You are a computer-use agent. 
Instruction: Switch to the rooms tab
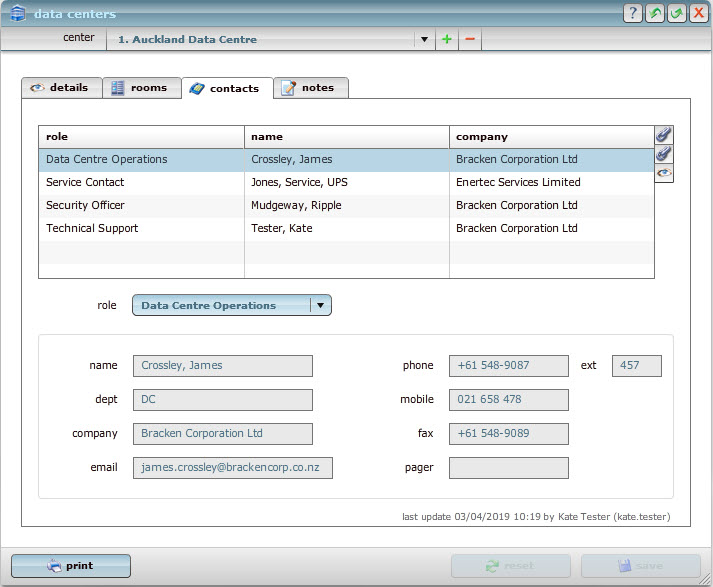click(141, 88)
